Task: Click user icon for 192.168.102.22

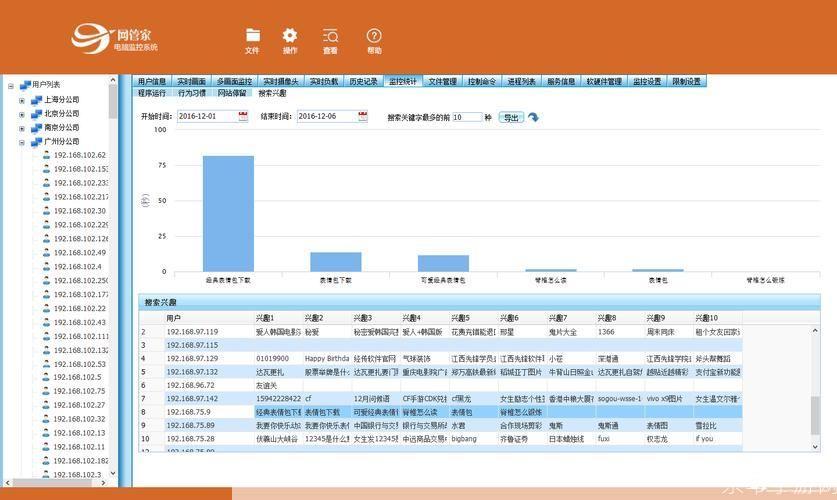Action: tap(46, 308)
